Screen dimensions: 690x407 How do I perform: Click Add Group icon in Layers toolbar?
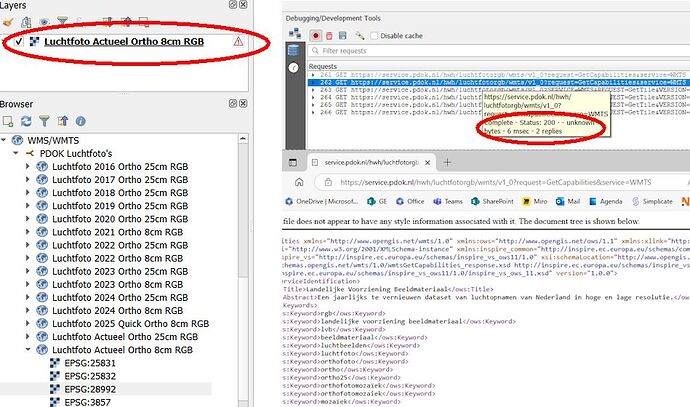click(x=26, y=21)
